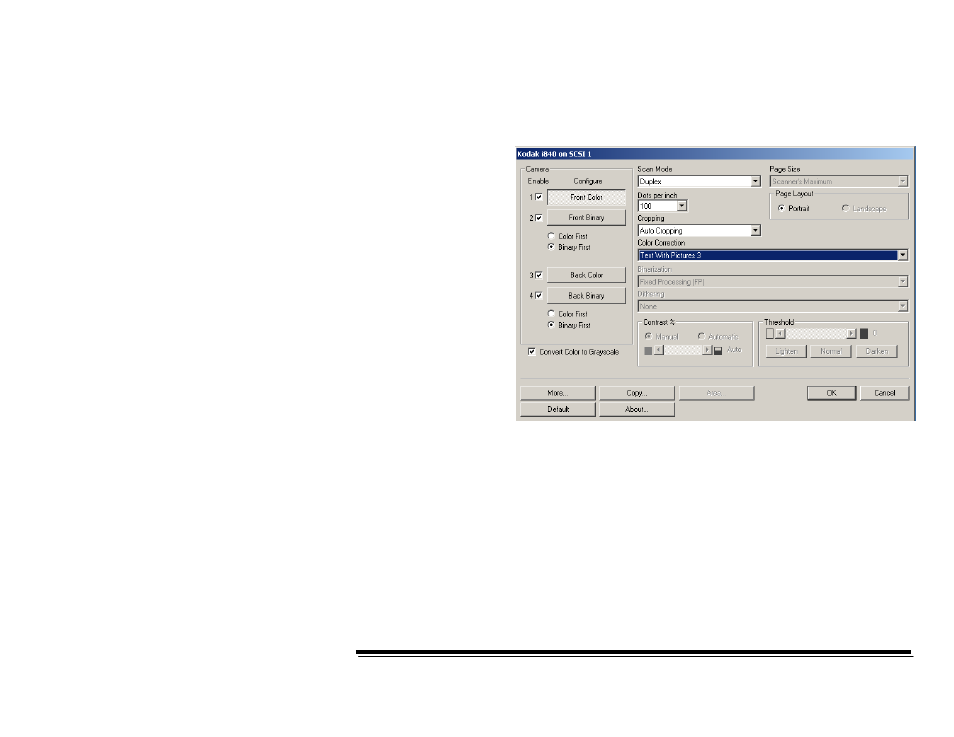This screenshot has width=954, height=737.
Task: Click the Threshold slider left arrow
Action: [780, 334]
